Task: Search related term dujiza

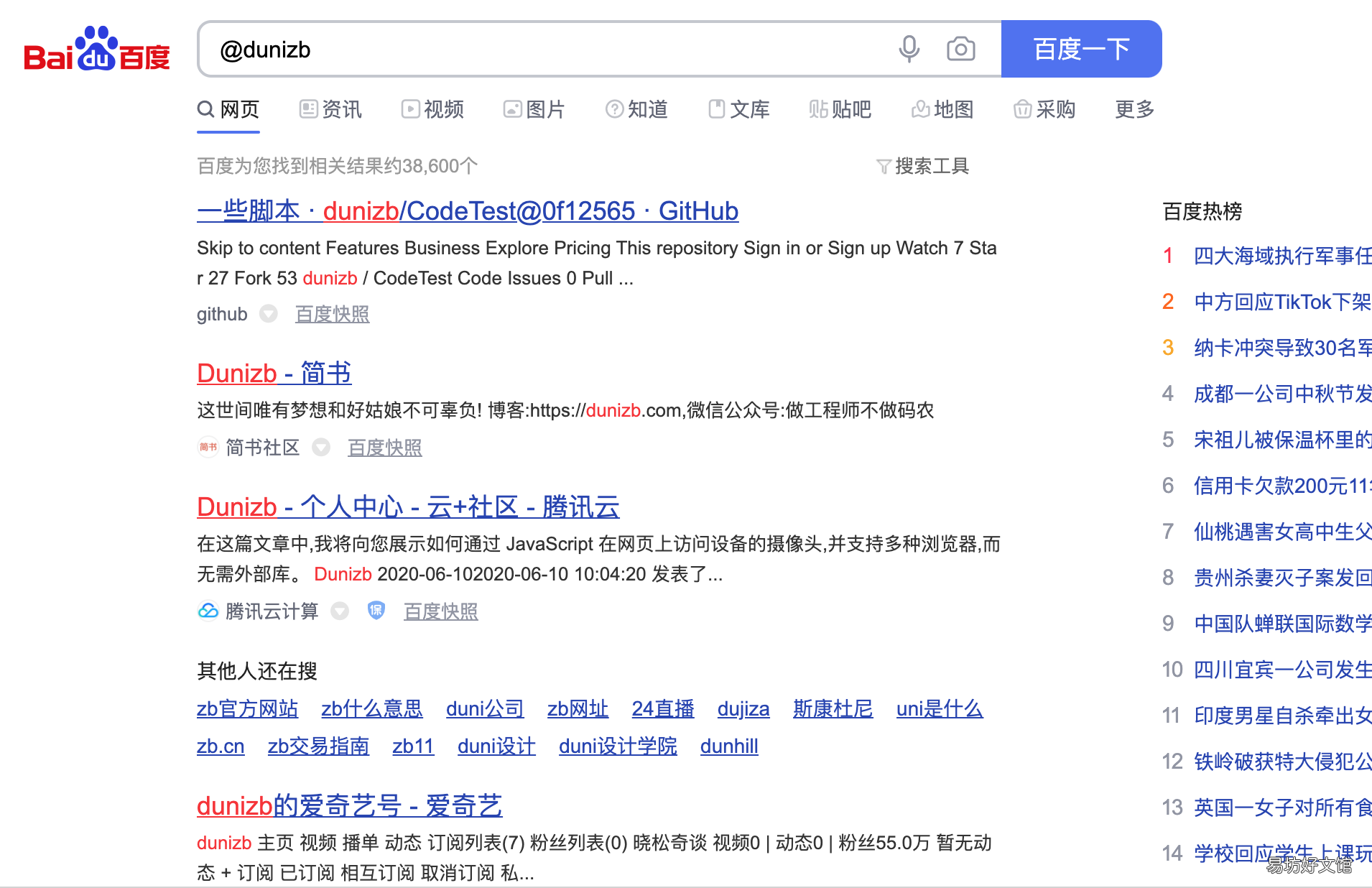Action: [x=743, y=708]
